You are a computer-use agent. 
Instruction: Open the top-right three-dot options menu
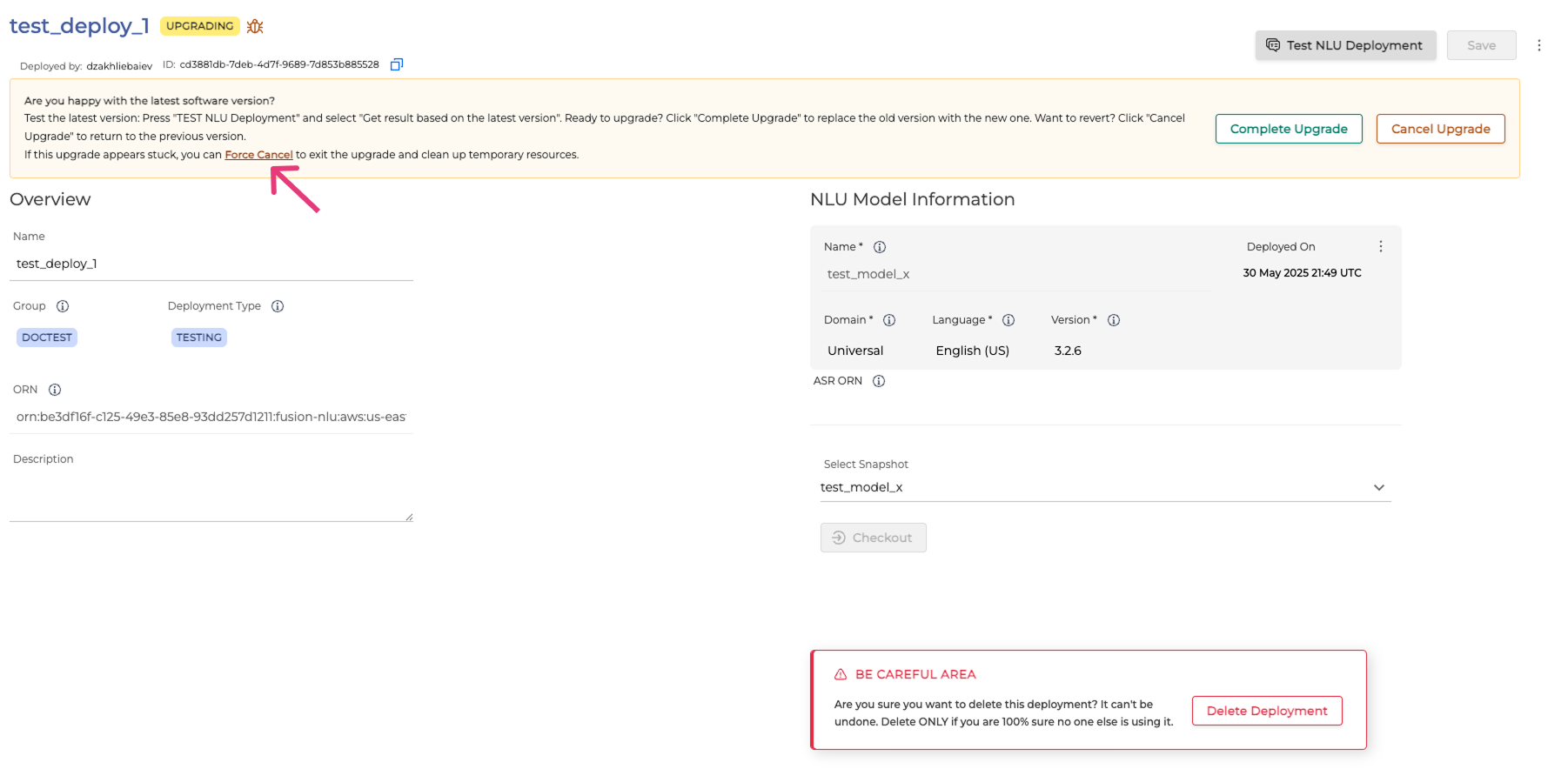(1538, 45)
